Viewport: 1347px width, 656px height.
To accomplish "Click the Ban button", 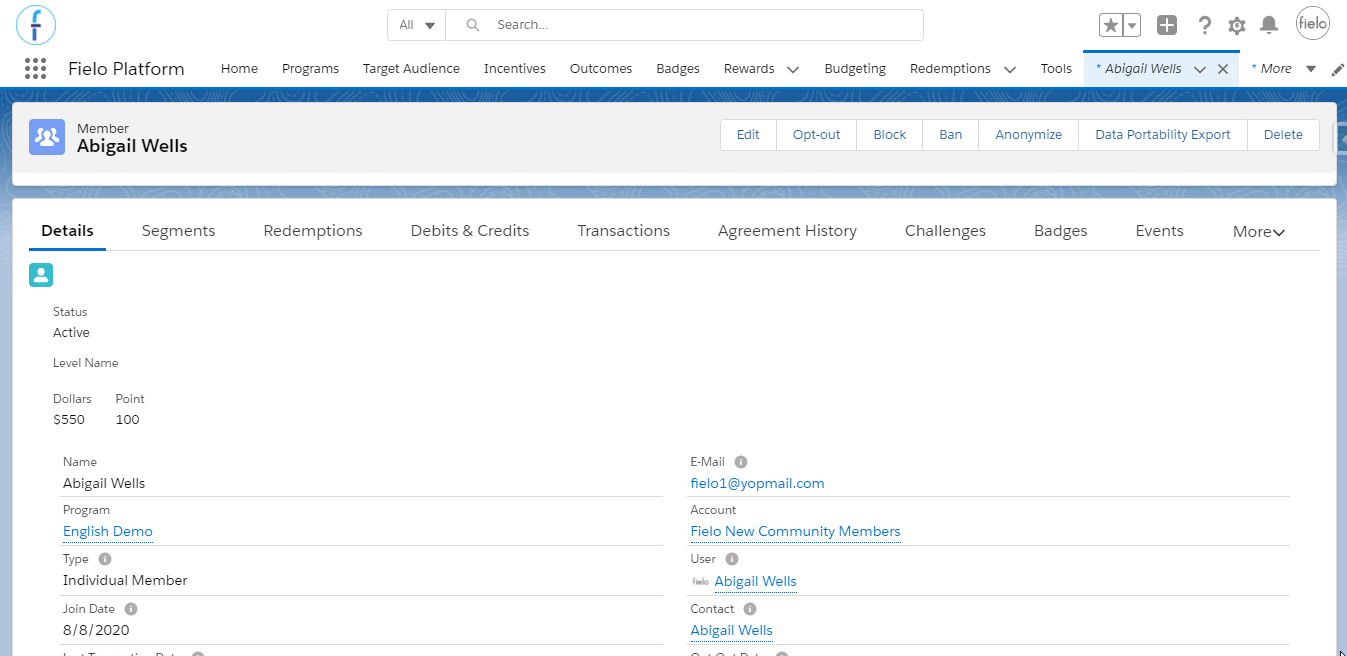I will [x=950, y=135].
